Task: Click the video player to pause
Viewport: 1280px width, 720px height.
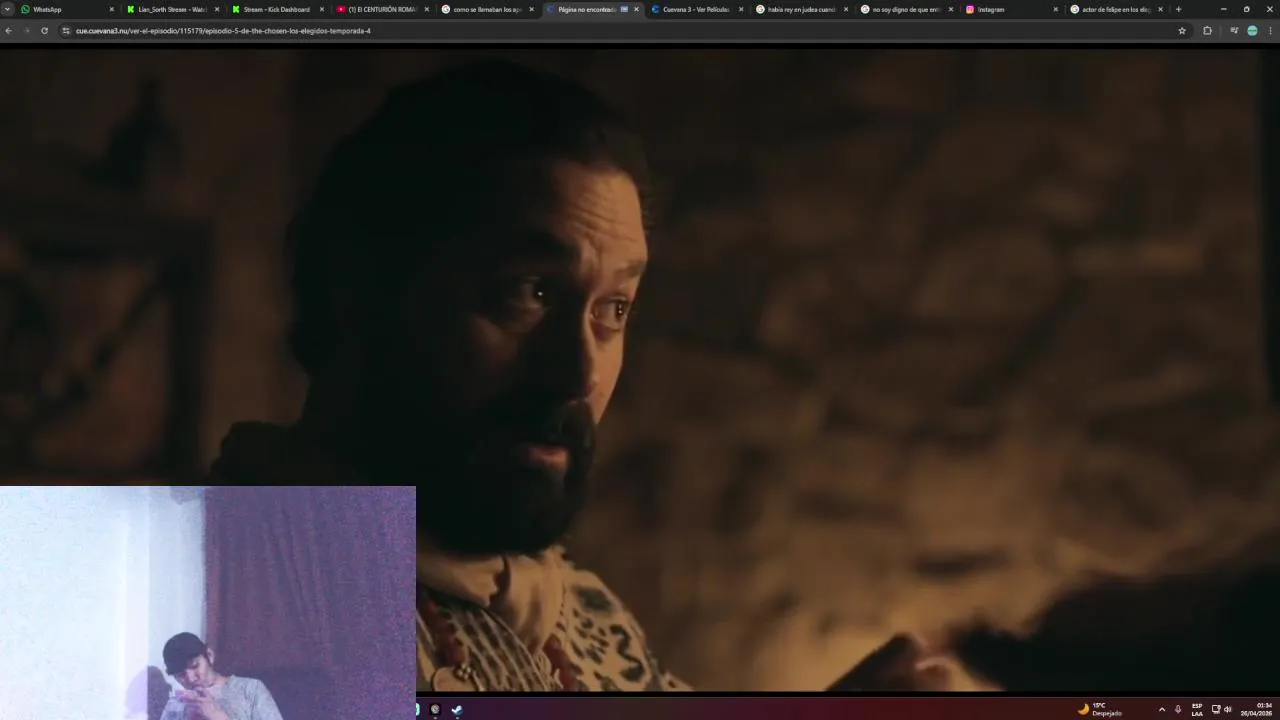Action: [x=640, y=369]
